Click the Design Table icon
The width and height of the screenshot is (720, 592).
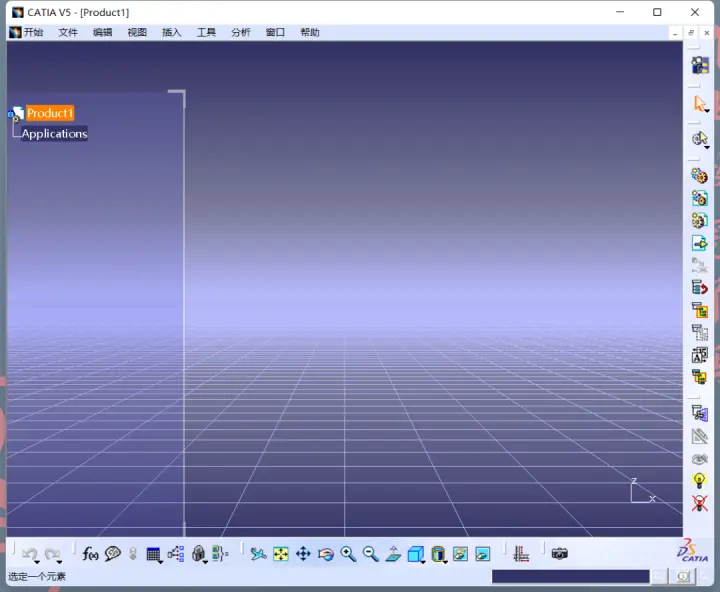point(153,554)
